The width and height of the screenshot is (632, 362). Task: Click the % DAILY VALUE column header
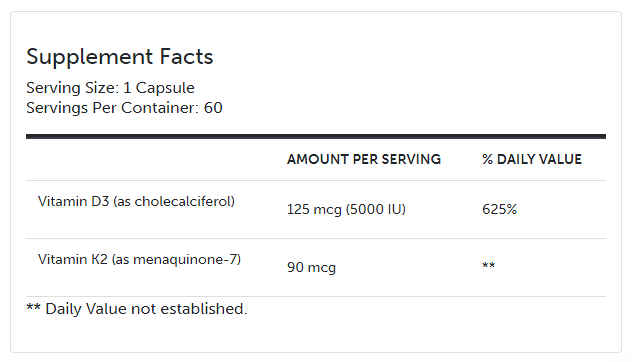532,159
